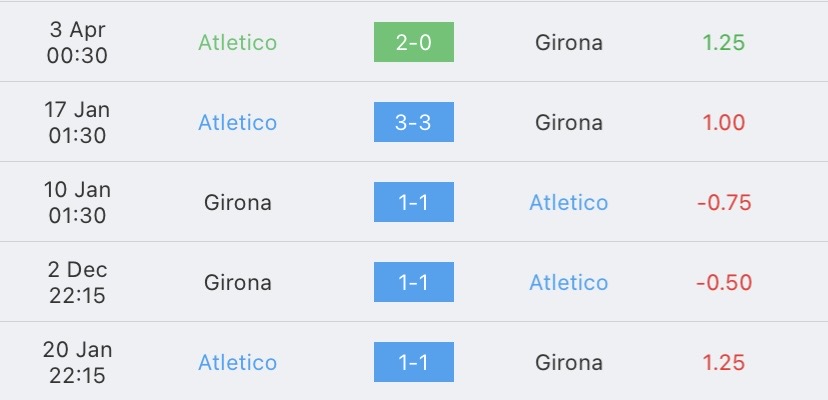Select the 1-1 score on 2 Dec
Viewport: 828px width, 400px height.
click(x=413, y=282)
